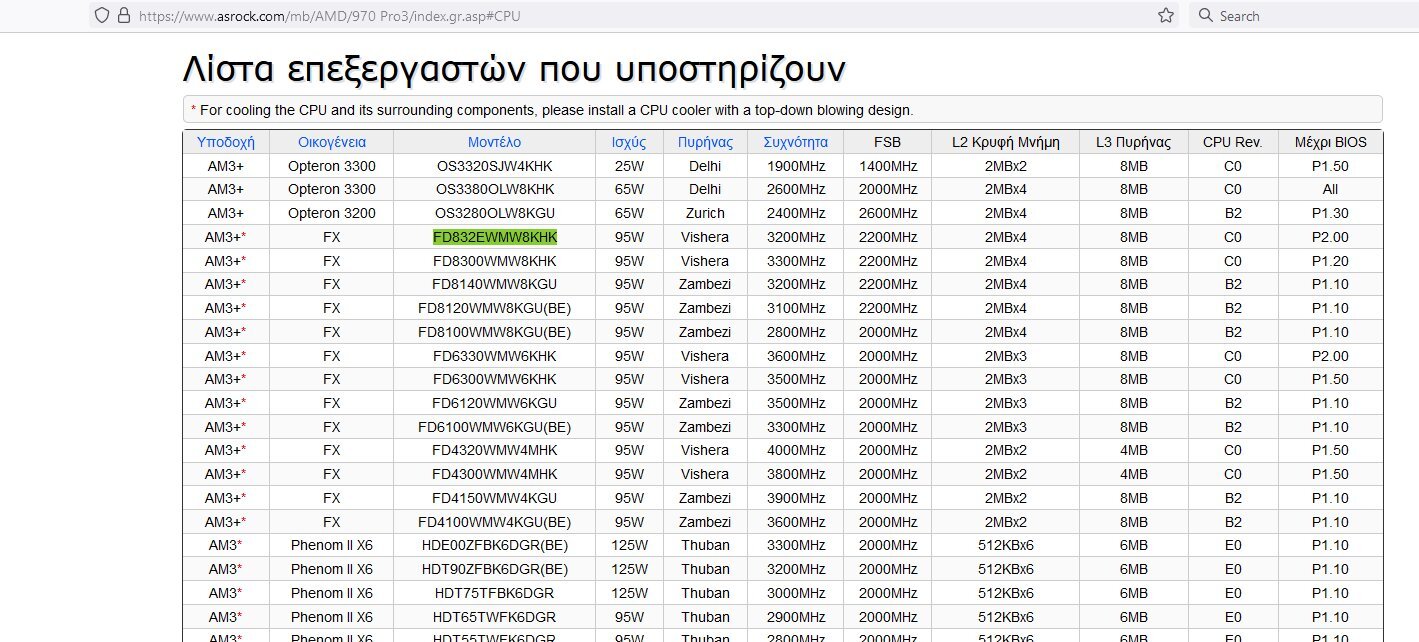Click the 2900MHz frequency cell
1419x642 pixels.
click(x=795, y=617)
